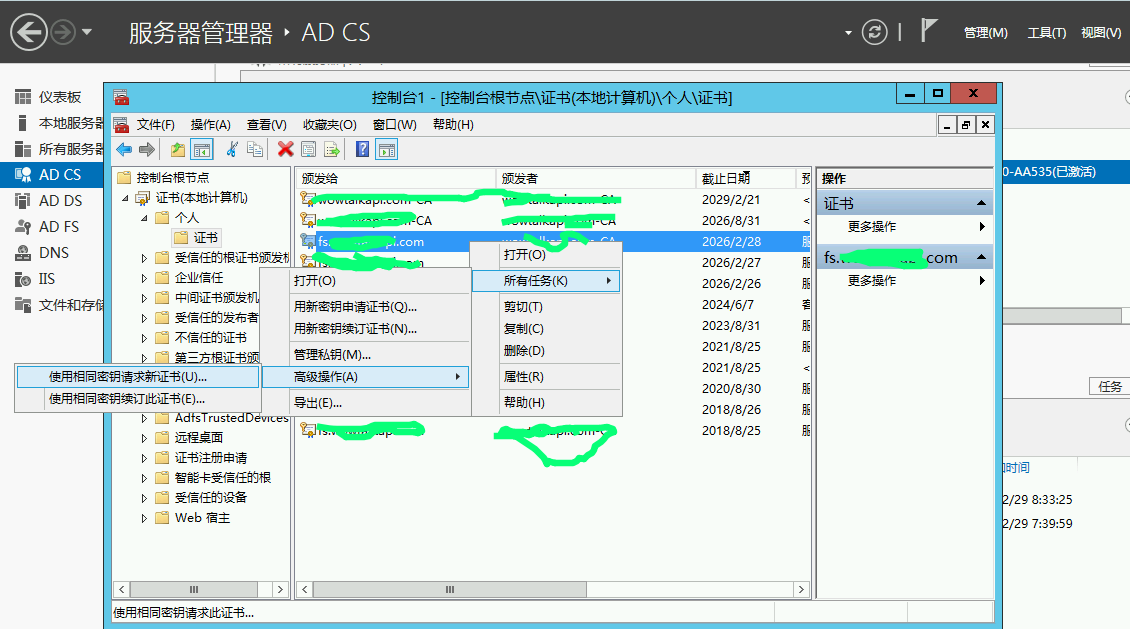1130x629 pixels.
Task: Click certificate icon of row expiring 2018/8/25
Action: coord(308,430)
